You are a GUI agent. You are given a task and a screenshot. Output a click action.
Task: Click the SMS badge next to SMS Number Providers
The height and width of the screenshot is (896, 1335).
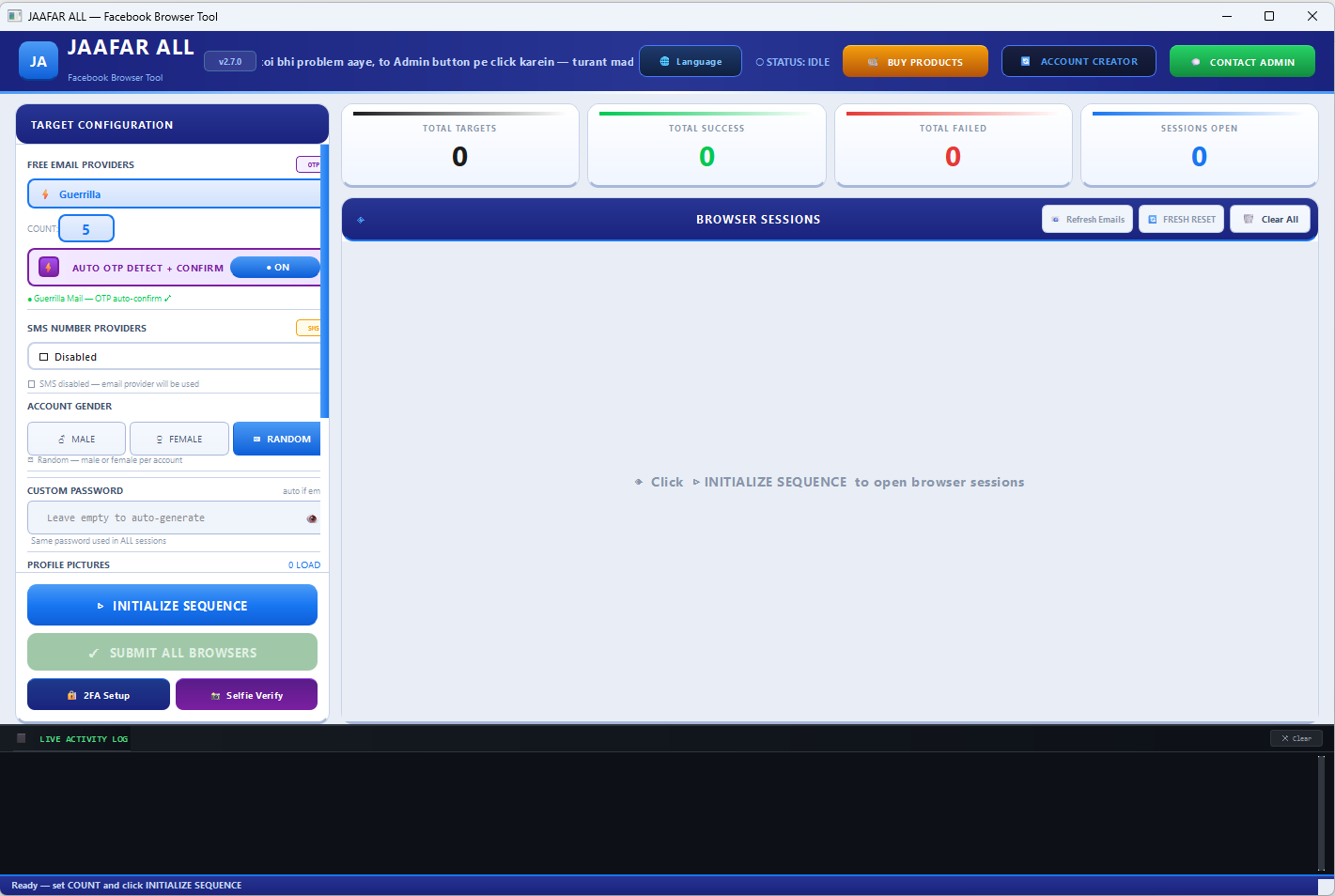pos(309,328)
